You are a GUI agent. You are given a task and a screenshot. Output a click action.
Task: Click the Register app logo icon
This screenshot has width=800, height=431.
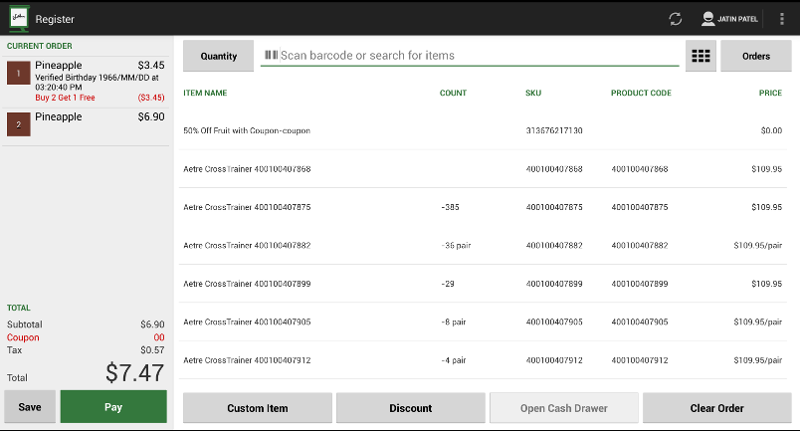(19, 18)
